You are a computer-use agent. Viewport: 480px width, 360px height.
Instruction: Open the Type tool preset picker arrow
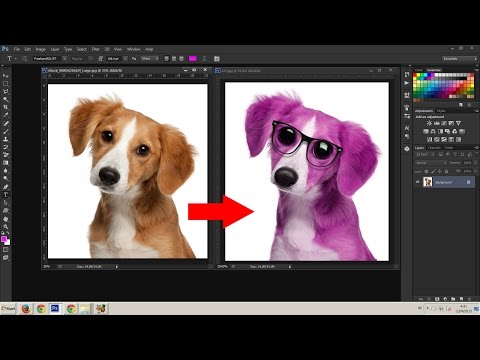[x=15, y=59]
